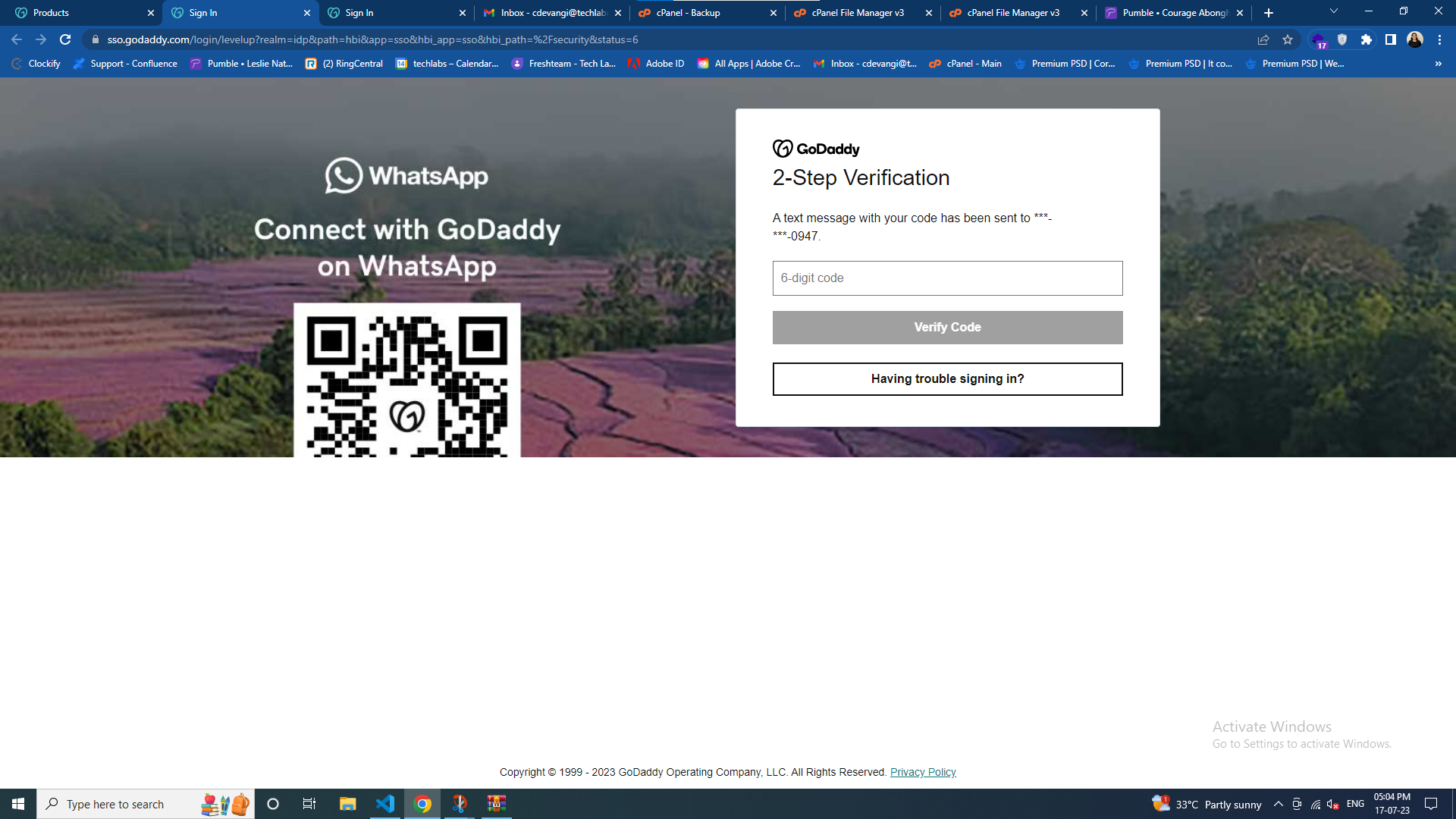Close the Products tab
Screen dimensions: 1456x819
tap(151, 13)
